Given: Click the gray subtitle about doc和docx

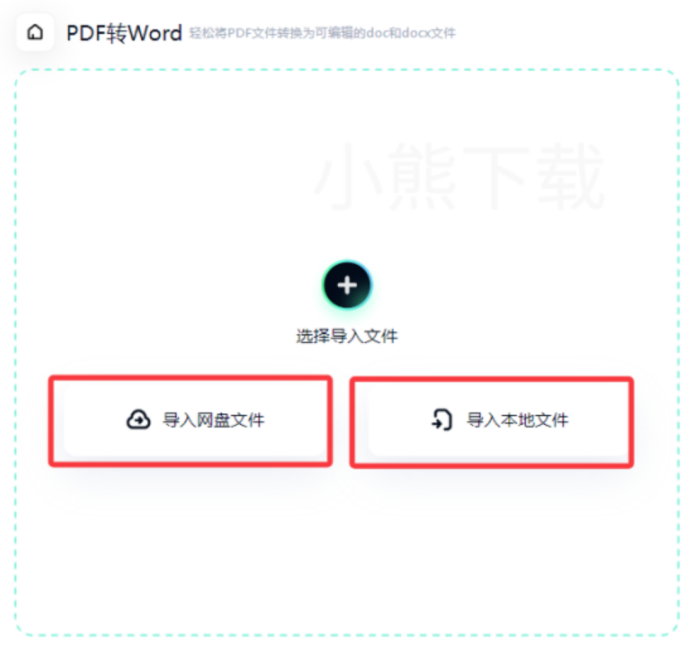Looking at the screenshot, I should pyautogui.click(x=322, y=33).
